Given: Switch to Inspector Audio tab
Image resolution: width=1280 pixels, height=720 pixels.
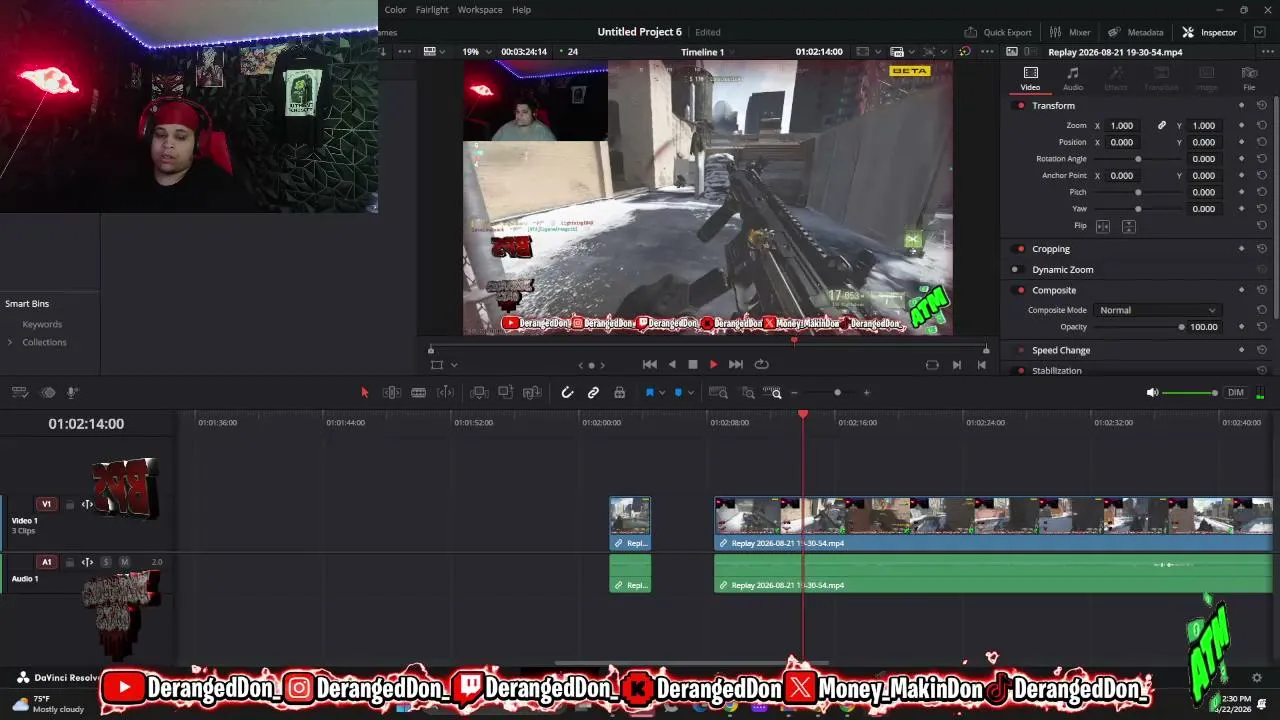Looking at the screenshot, I should pos(1073,79).
